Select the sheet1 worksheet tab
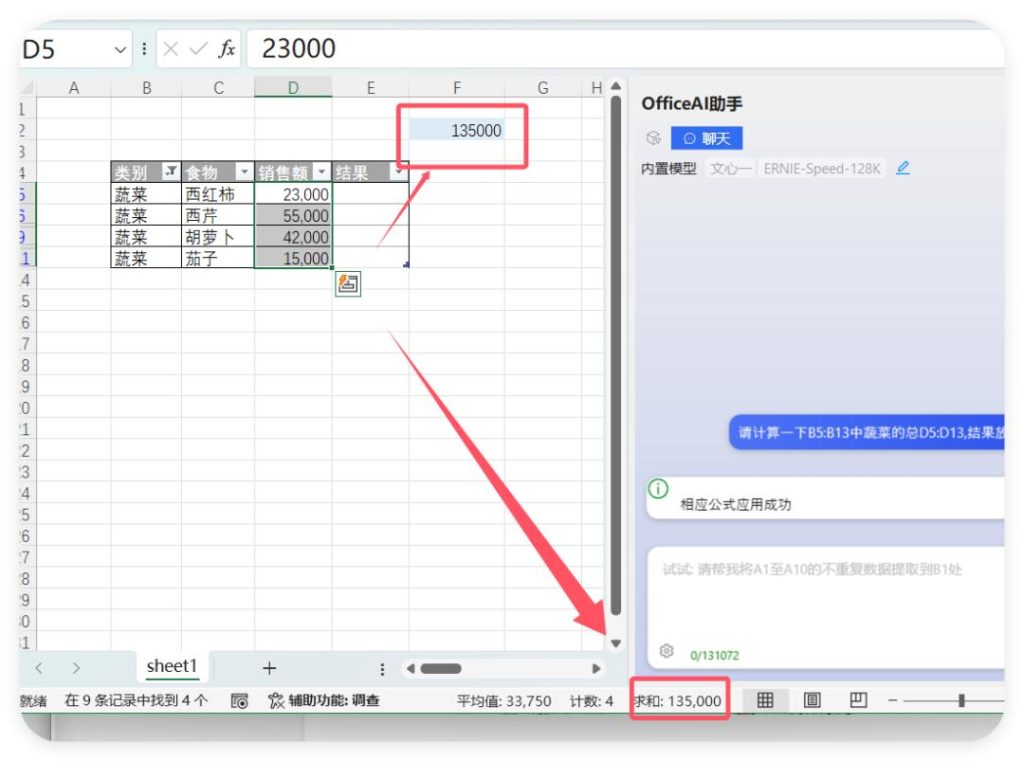This screenshot has width=1024, height=761. point(171,666)
